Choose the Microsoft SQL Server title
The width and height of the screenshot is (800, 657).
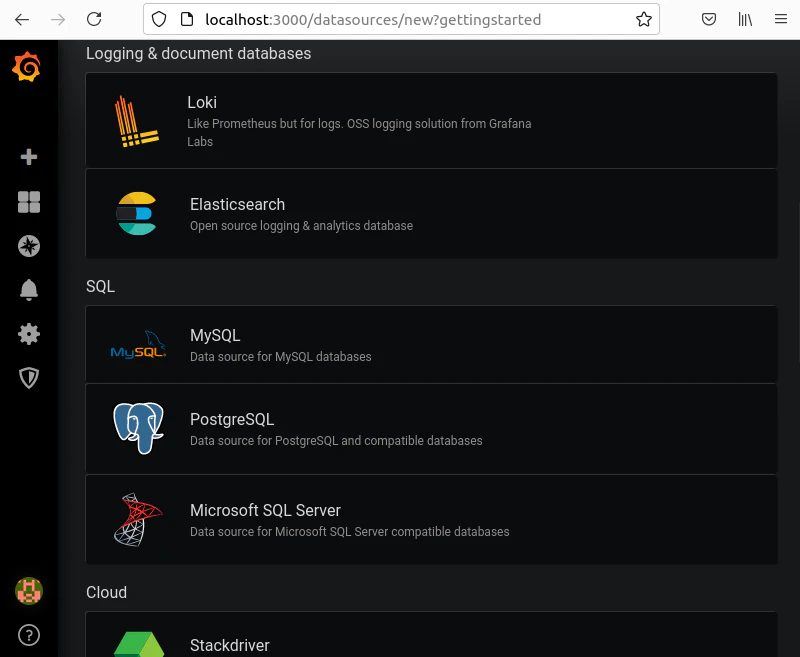pos(265,510)
